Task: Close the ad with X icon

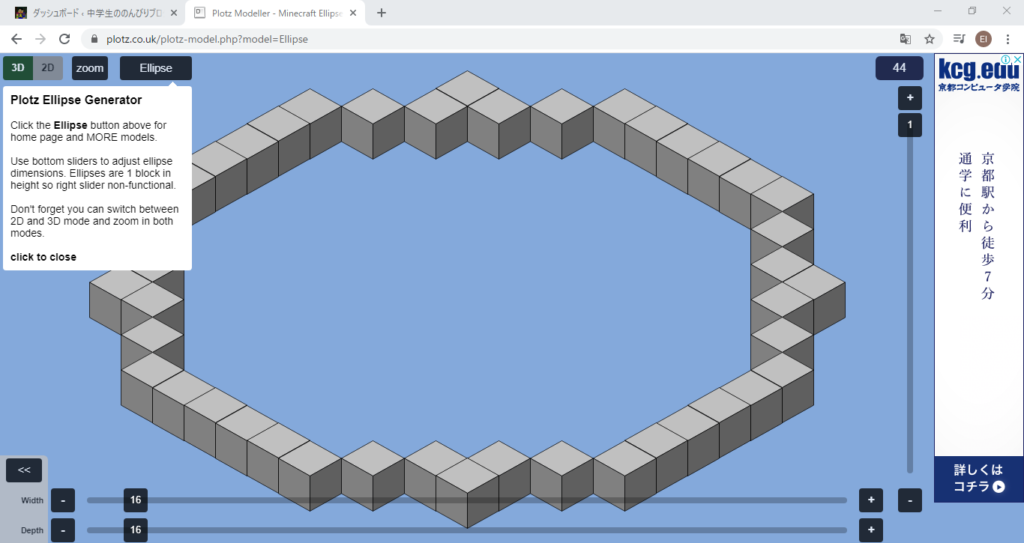Action: pos(1017,59)
